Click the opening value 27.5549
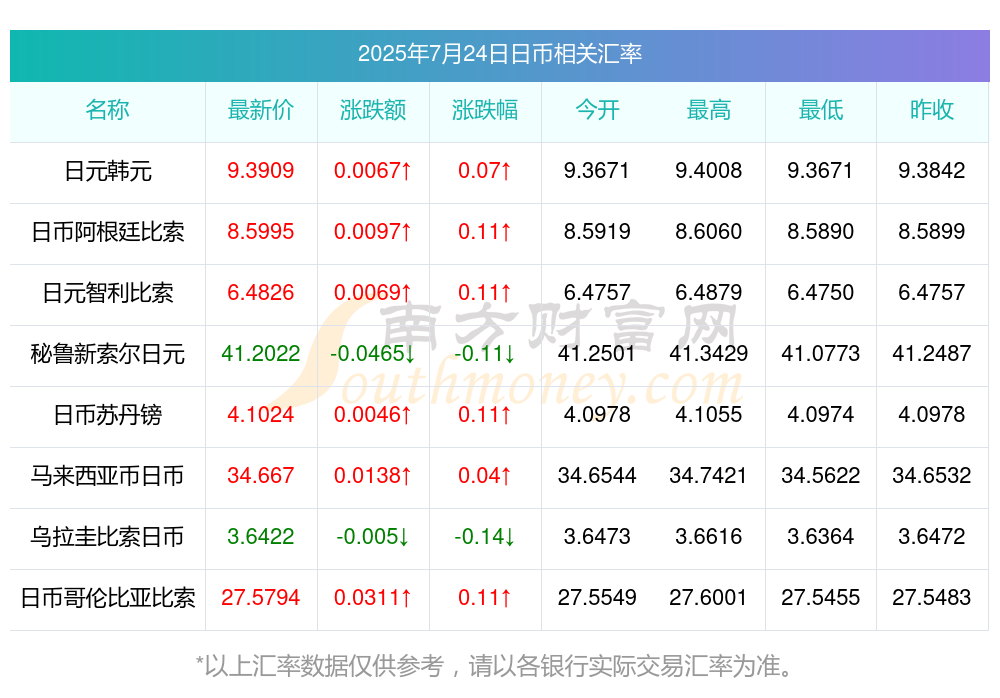 (597, 597)
